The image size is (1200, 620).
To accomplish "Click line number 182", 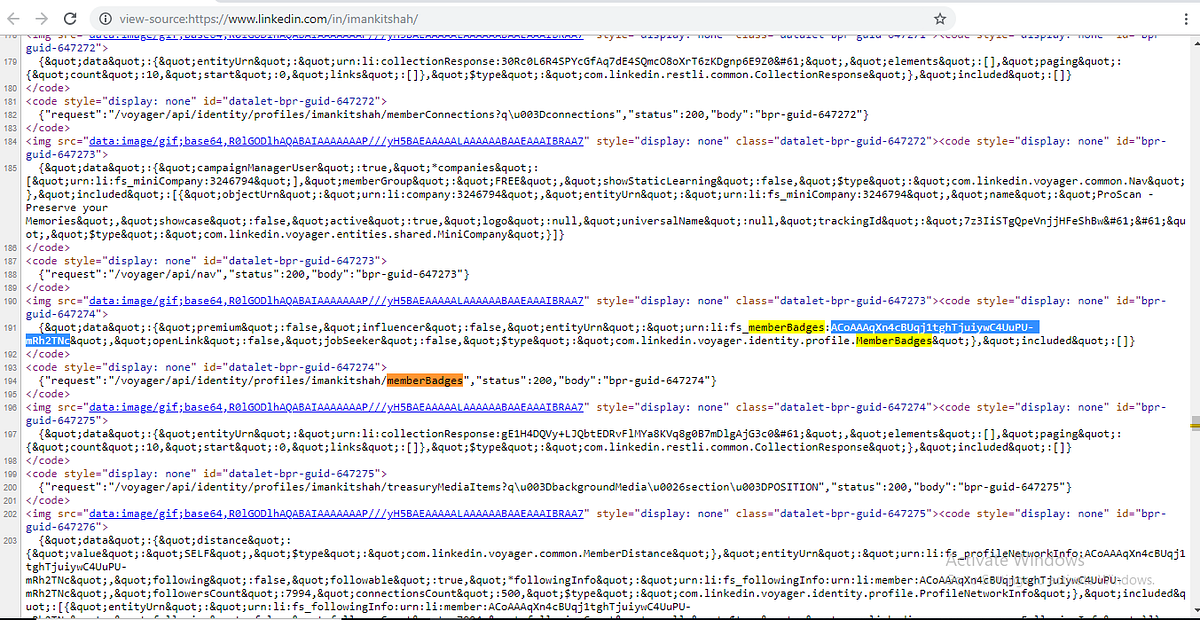I will tap(12, 116).
